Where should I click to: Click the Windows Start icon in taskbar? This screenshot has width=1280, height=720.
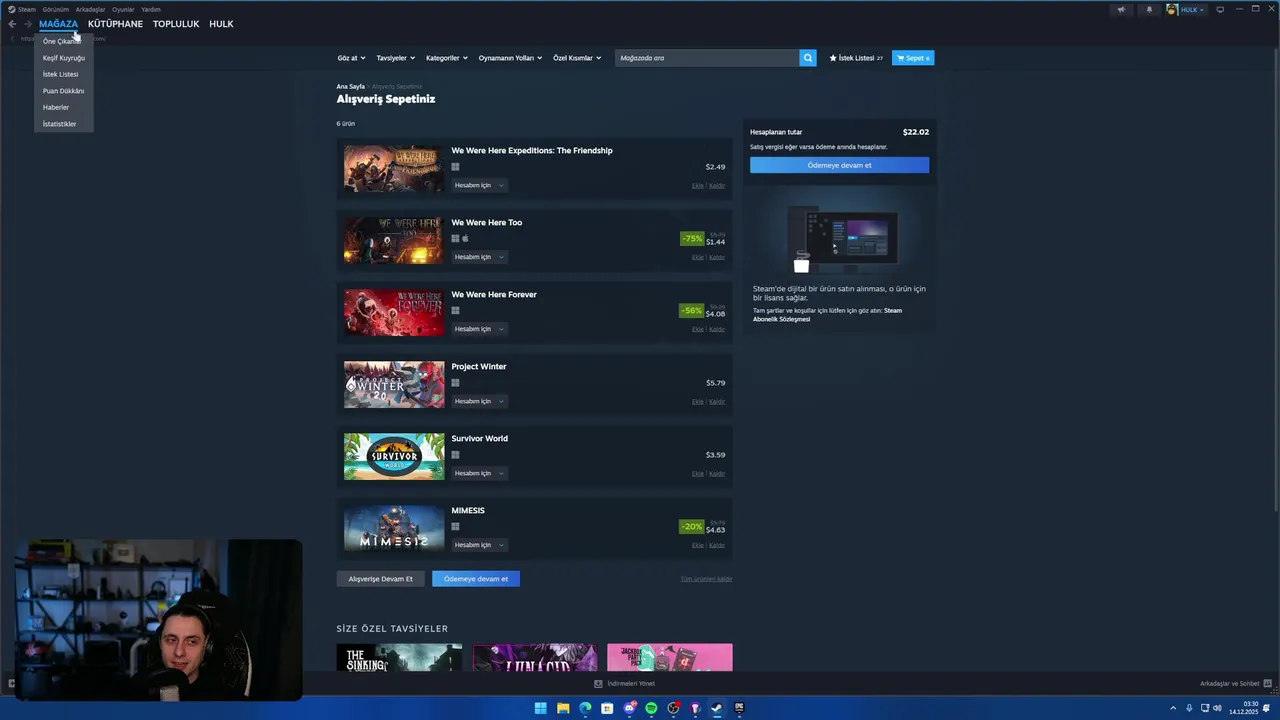(x=541, y=708)
